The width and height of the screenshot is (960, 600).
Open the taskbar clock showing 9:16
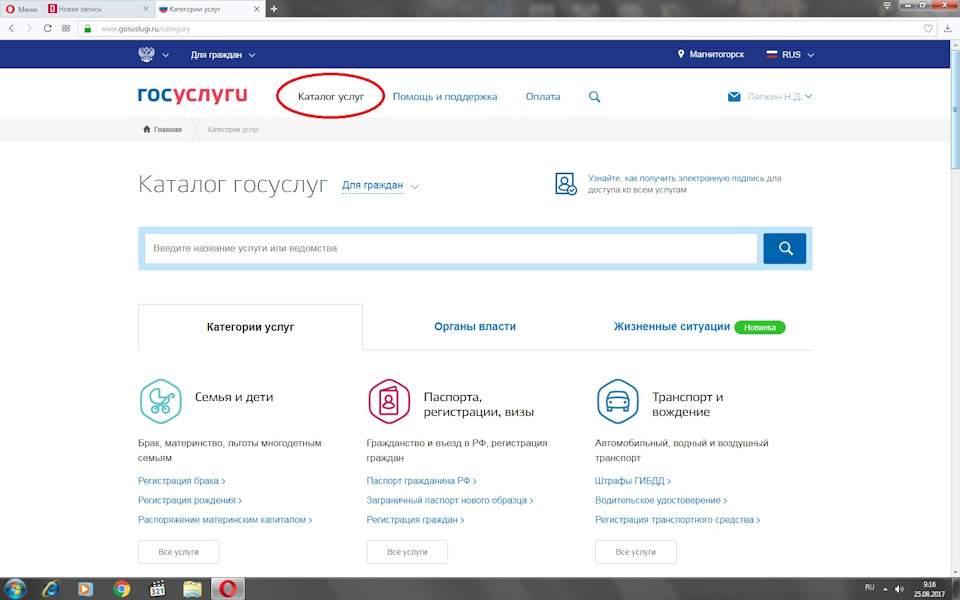pos(929,589)
